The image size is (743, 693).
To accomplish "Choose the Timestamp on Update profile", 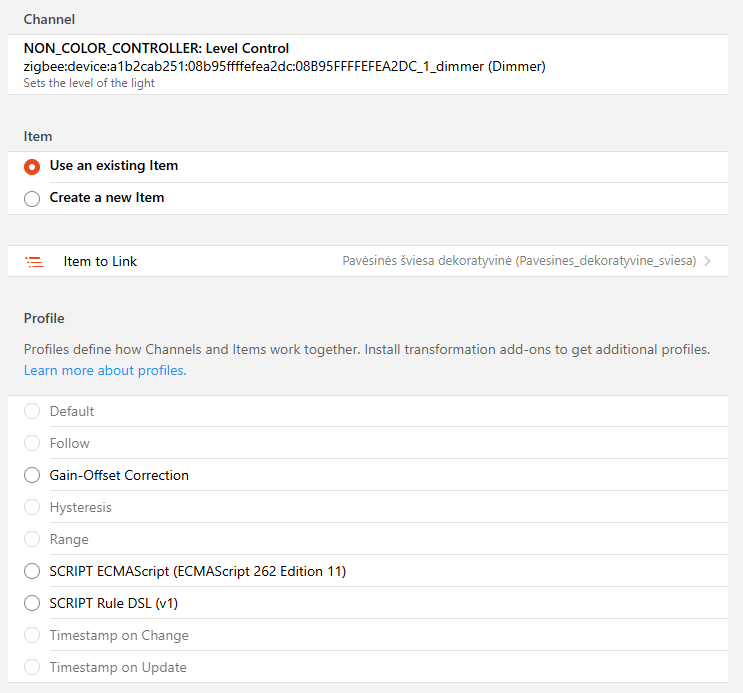I will point(32,667).
